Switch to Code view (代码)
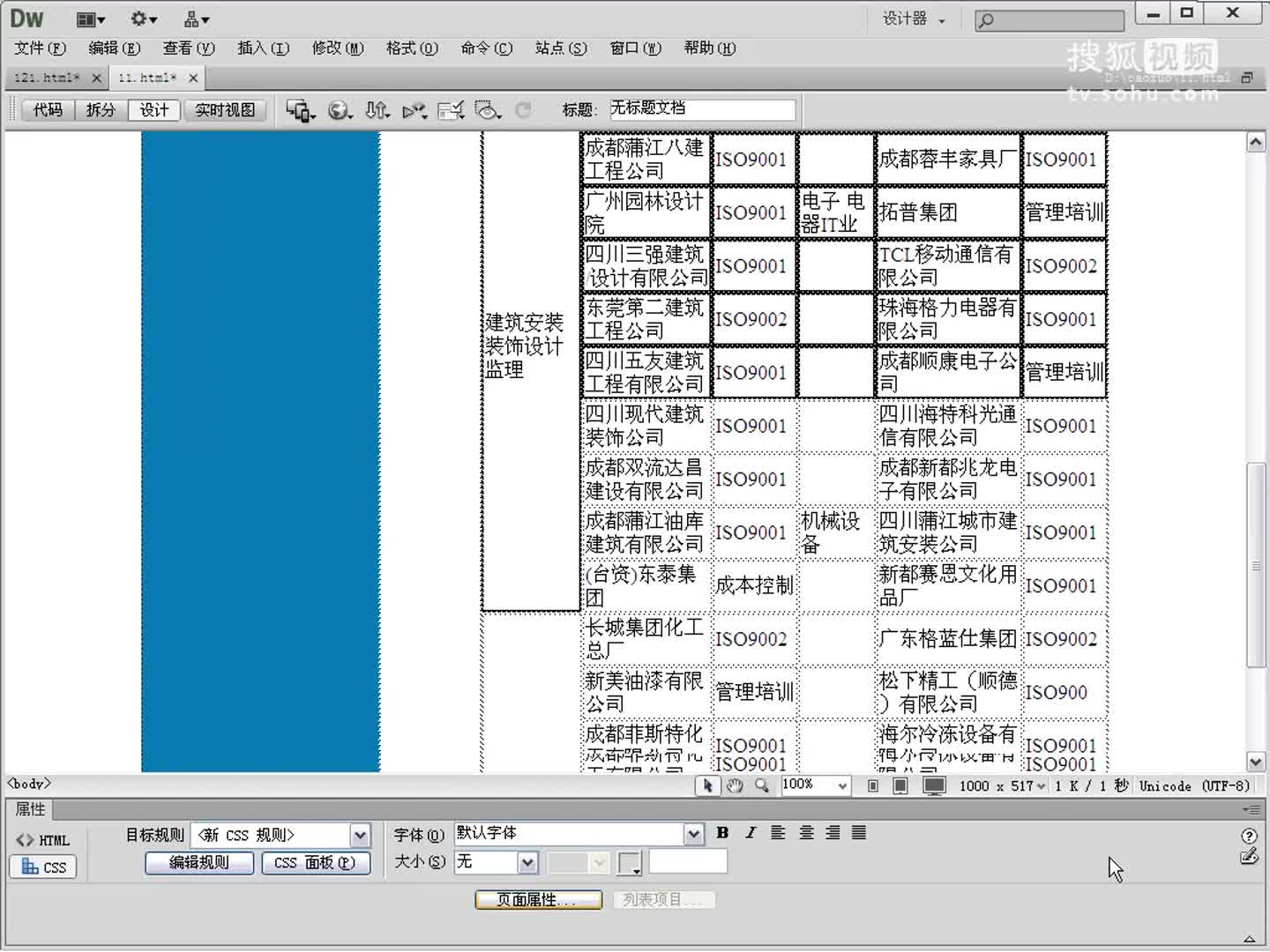1270x952 pixels. tap(49, 110)
